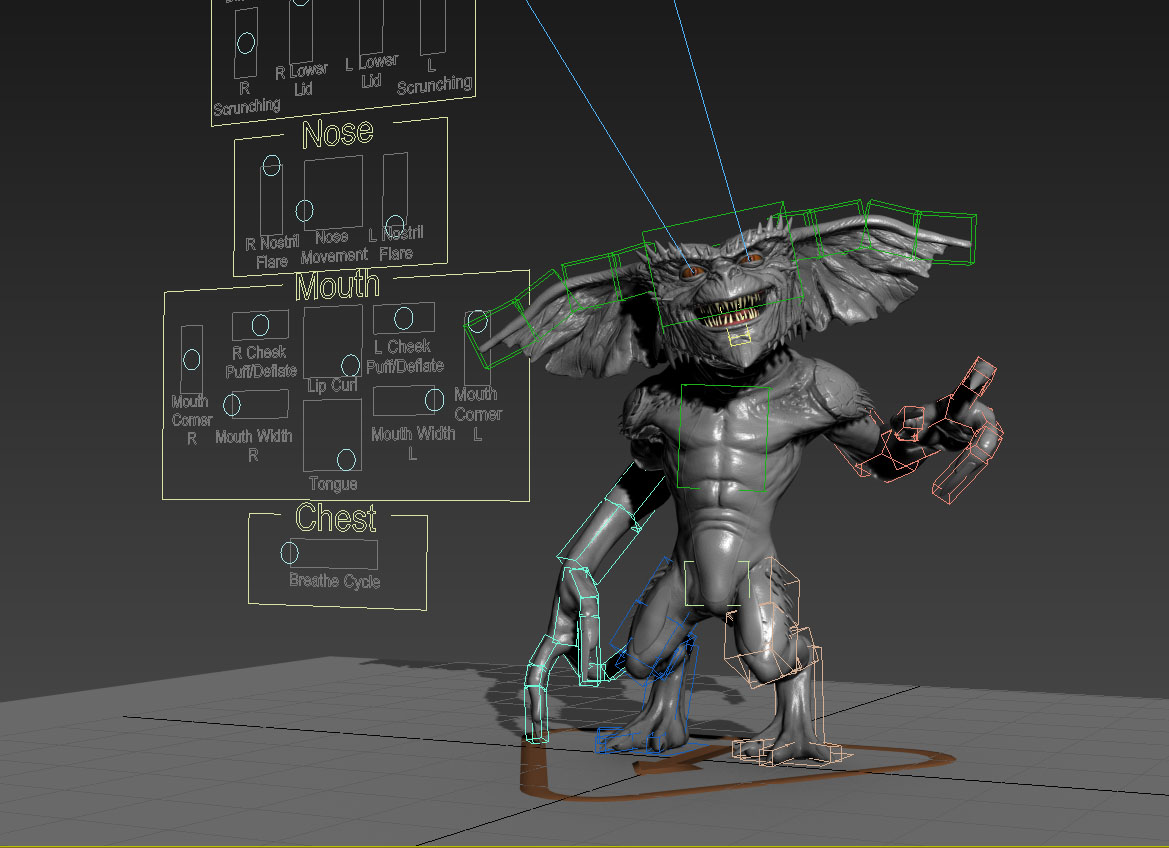Select the pelvis bracket control at hips
Screen dimensions: 1169x848
pos(716,583)
